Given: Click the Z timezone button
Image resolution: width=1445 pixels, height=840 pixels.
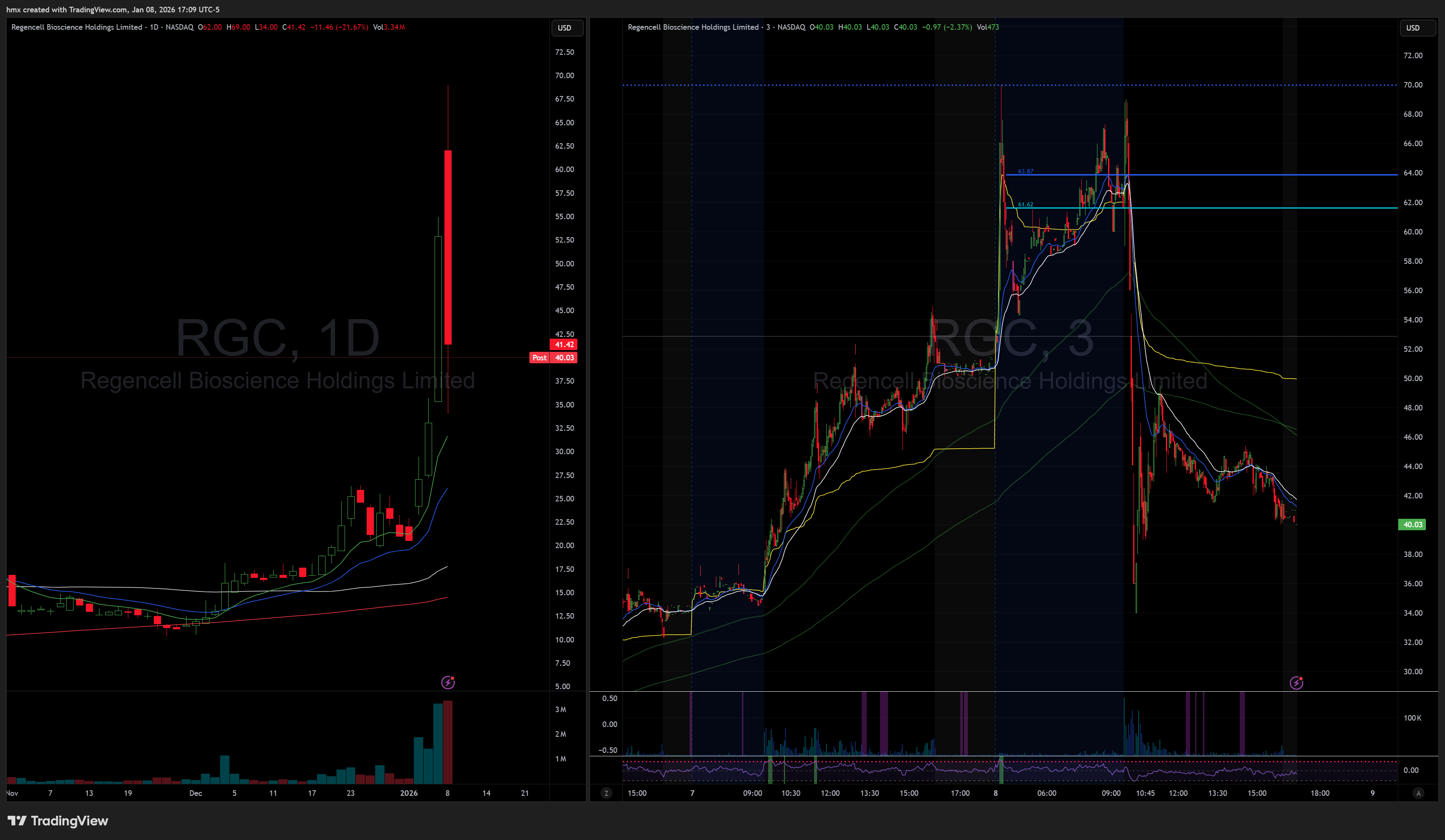Looking at the screenshot, I should coord(606,793).
